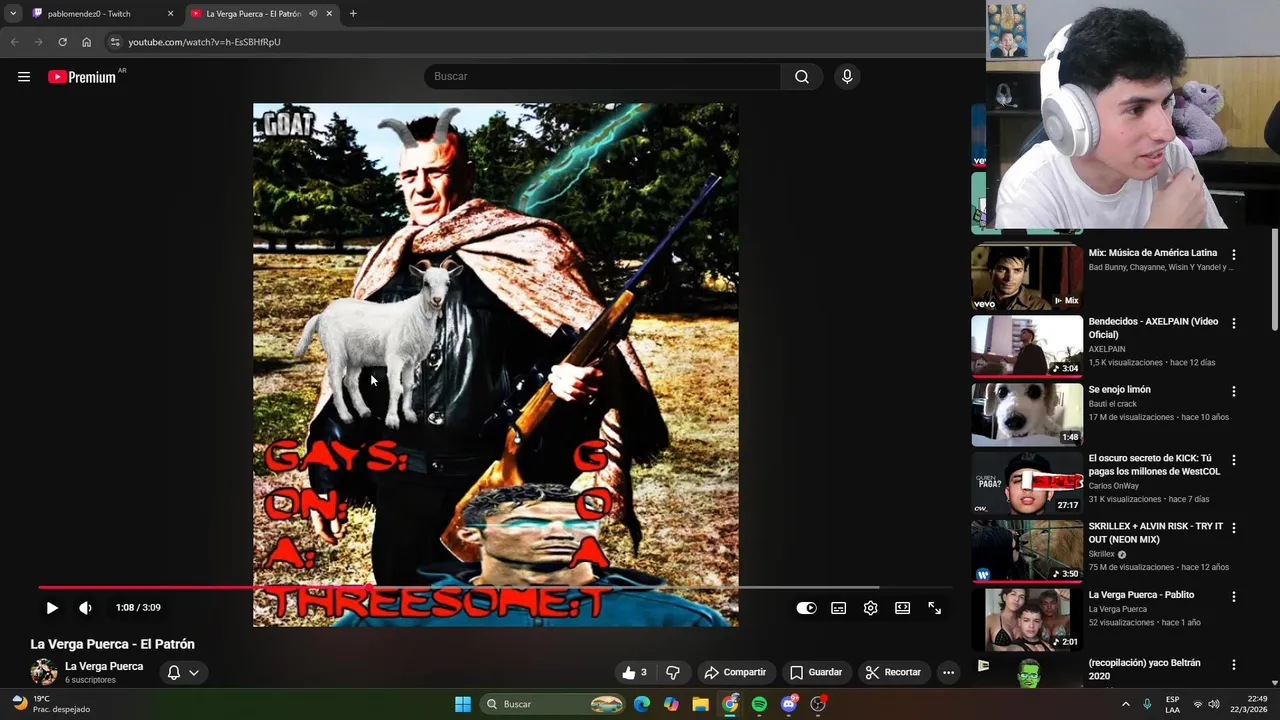Play SKRILLEX + ALVIN RISK video
This screenshot has width=1280, height=720.
(1027, 551)
